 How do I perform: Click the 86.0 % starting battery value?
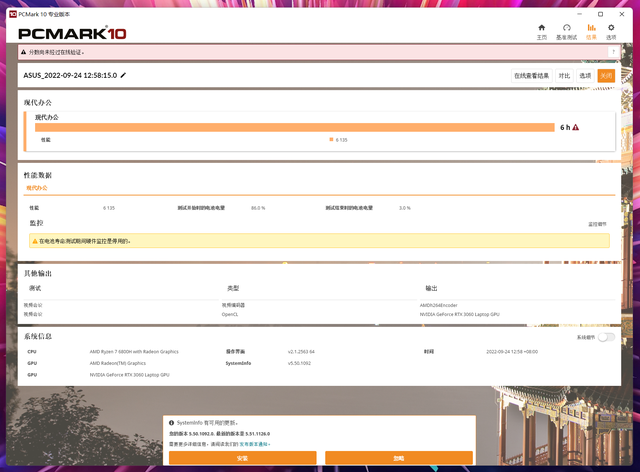pyautogui.click(x=258, y=208)
